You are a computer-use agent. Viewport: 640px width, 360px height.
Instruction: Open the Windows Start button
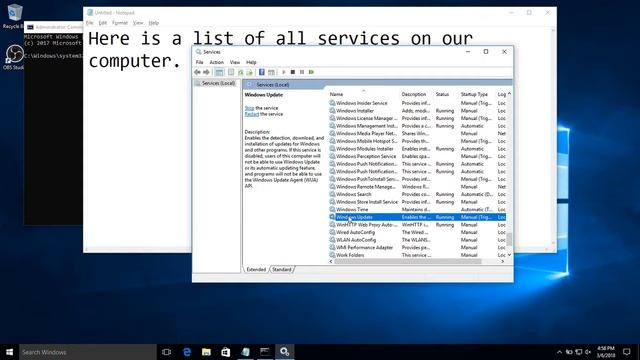pos(9,352)
